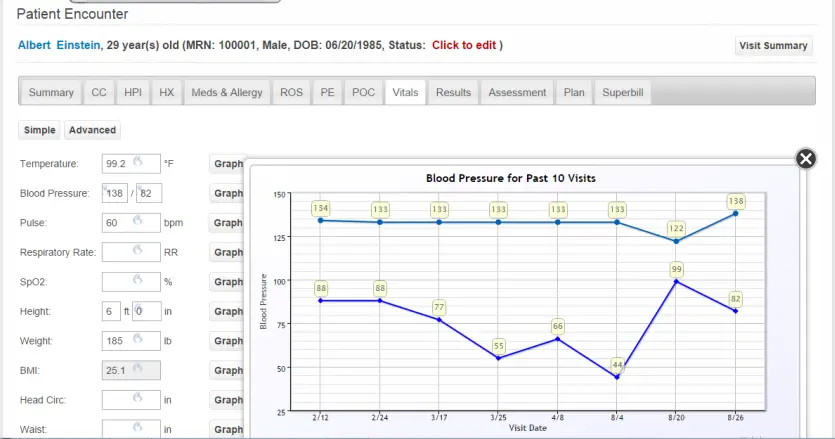835x439 pixels.
Task: Click the 'Blood Pressure for Past 10 Visits' title
Action: click(511, 178)
